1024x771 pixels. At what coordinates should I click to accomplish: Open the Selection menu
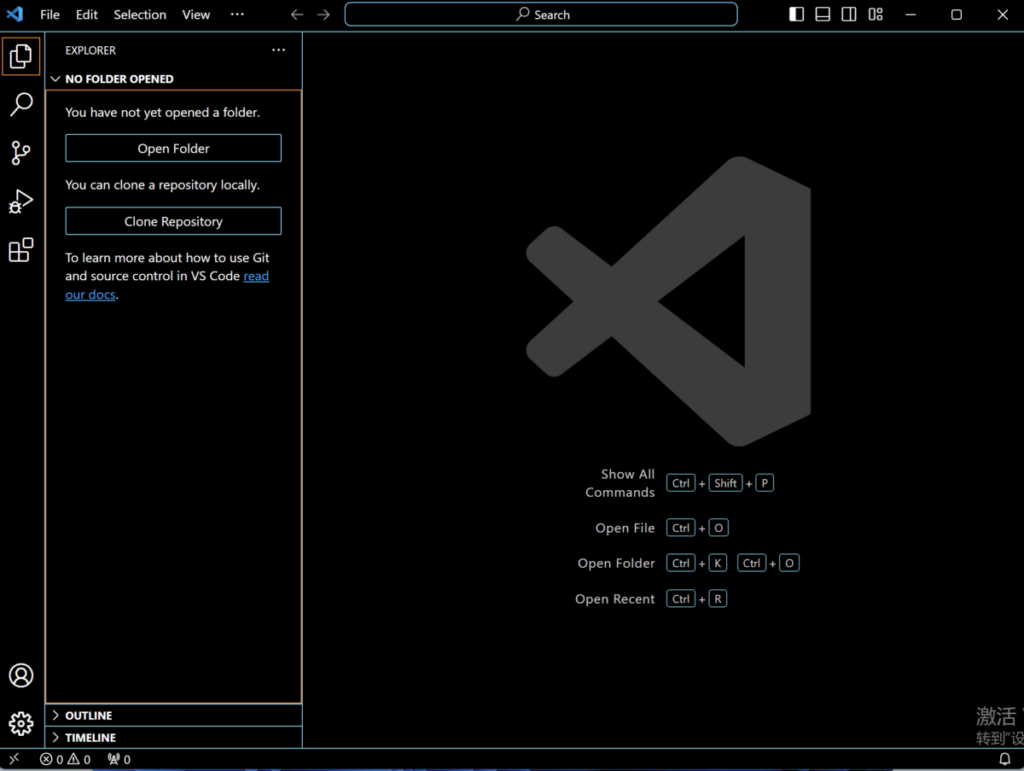coord(140,14)
